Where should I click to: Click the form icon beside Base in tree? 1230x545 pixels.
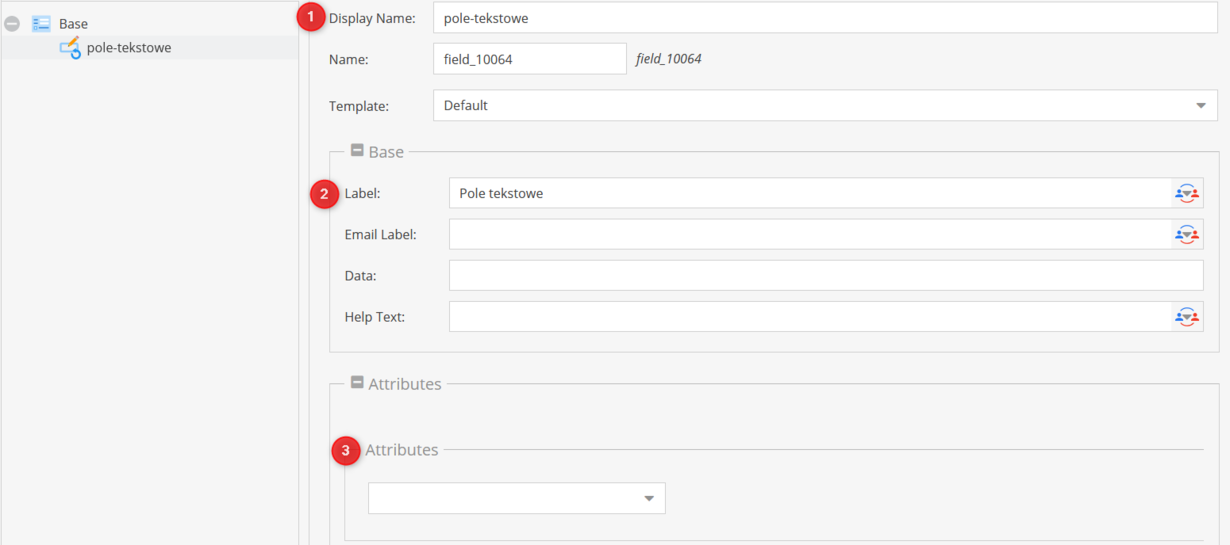(41, 23)
